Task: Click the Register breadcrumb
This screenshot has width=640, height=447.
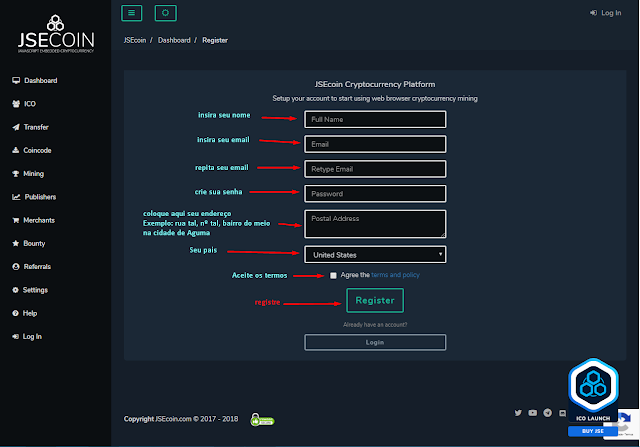Action: (215, 40)
